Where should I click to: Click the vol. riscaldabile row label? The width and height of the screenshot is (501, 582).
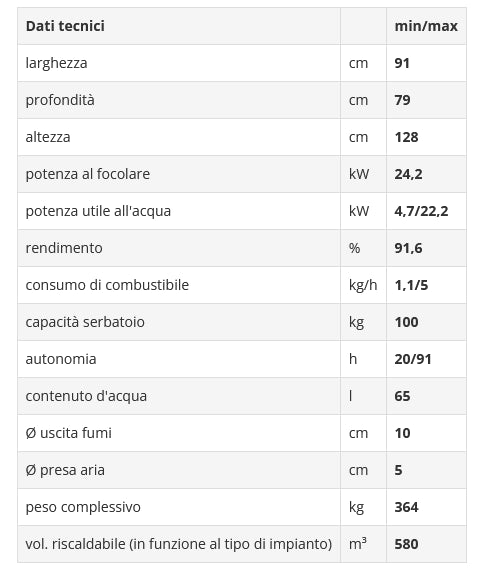(x=179, y=544)
